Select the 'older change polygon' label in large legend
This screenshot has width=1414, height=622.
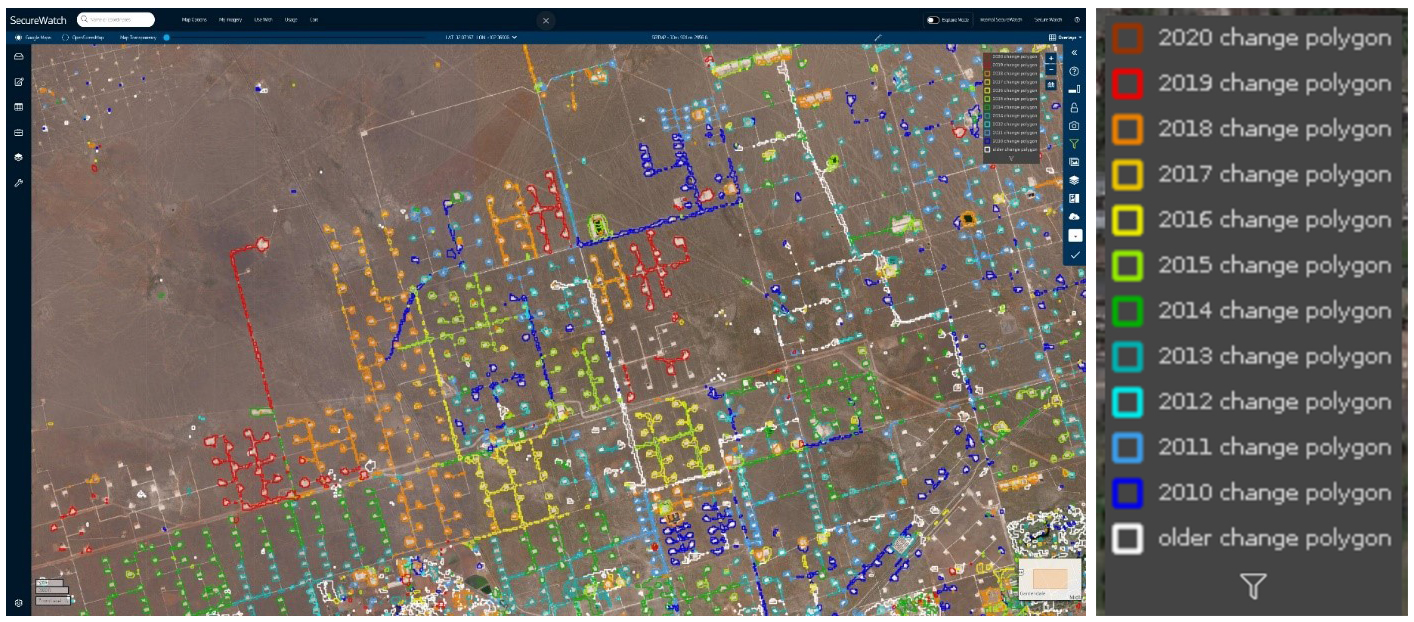tap(1274, 539)
